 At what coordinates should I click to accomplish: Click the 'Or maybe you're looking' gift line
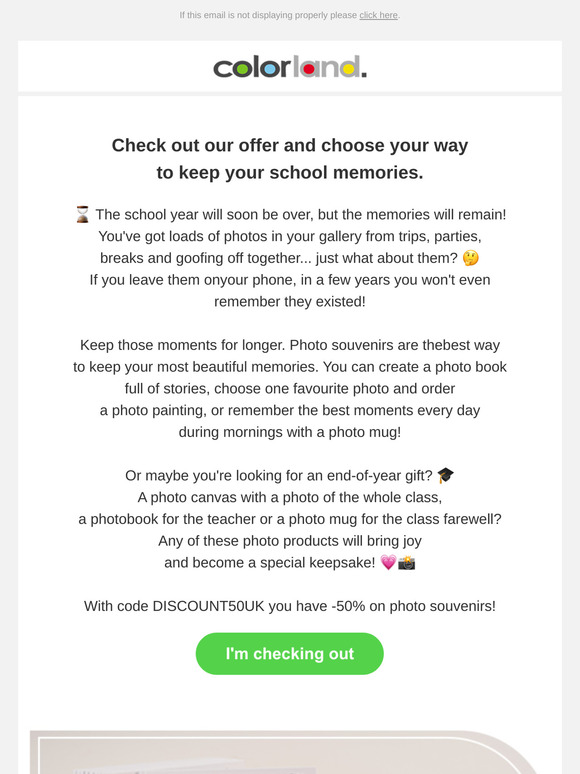[279, 475]
